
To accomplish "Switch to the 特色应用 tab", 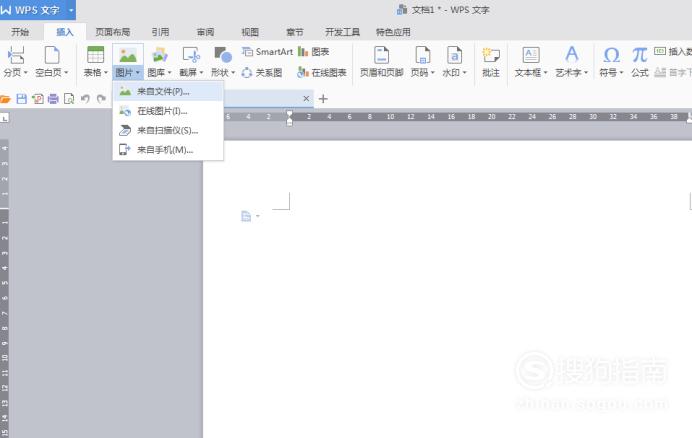I will click(393, 32).
